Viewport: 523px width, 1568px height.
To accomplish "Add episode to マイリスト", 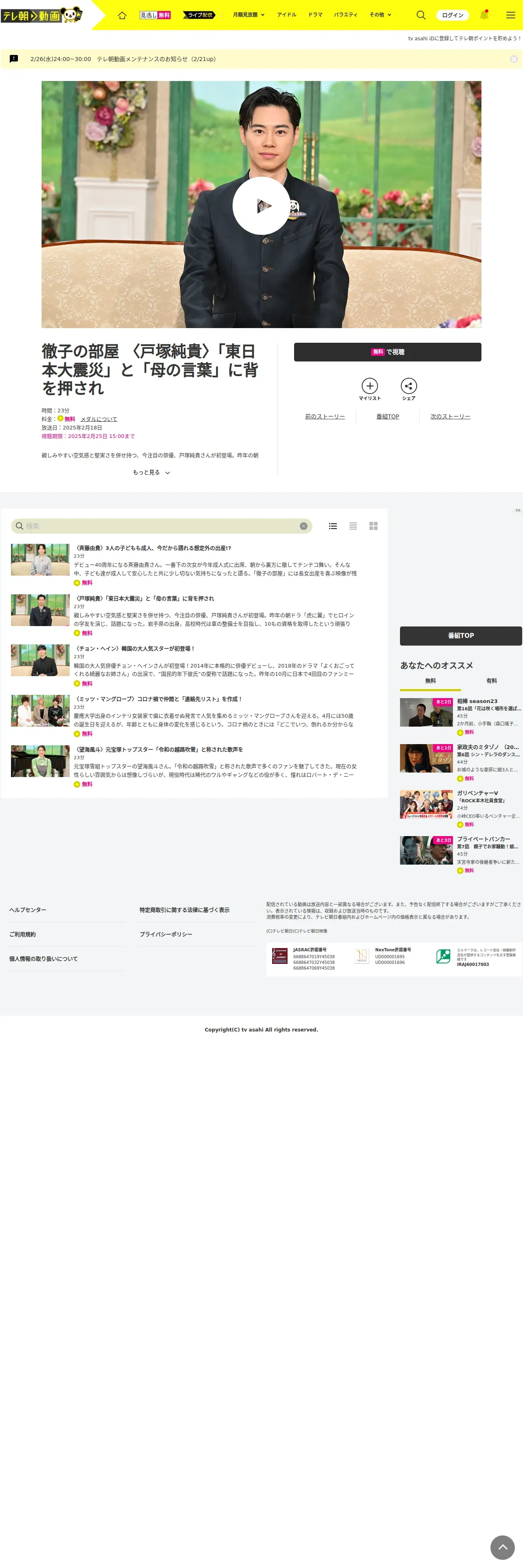I will pos(369,390).
